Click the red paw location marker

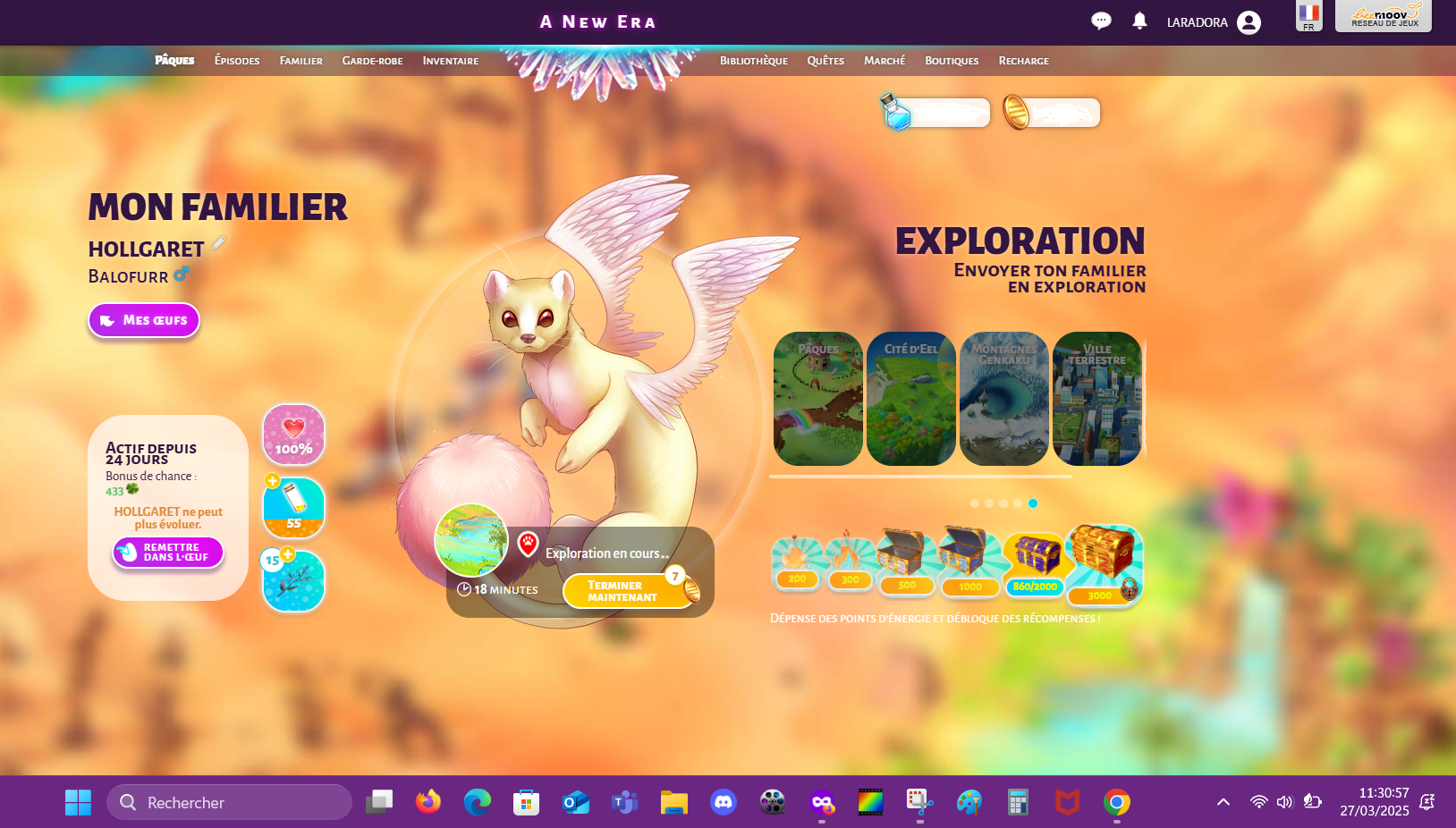coord(528,543)
